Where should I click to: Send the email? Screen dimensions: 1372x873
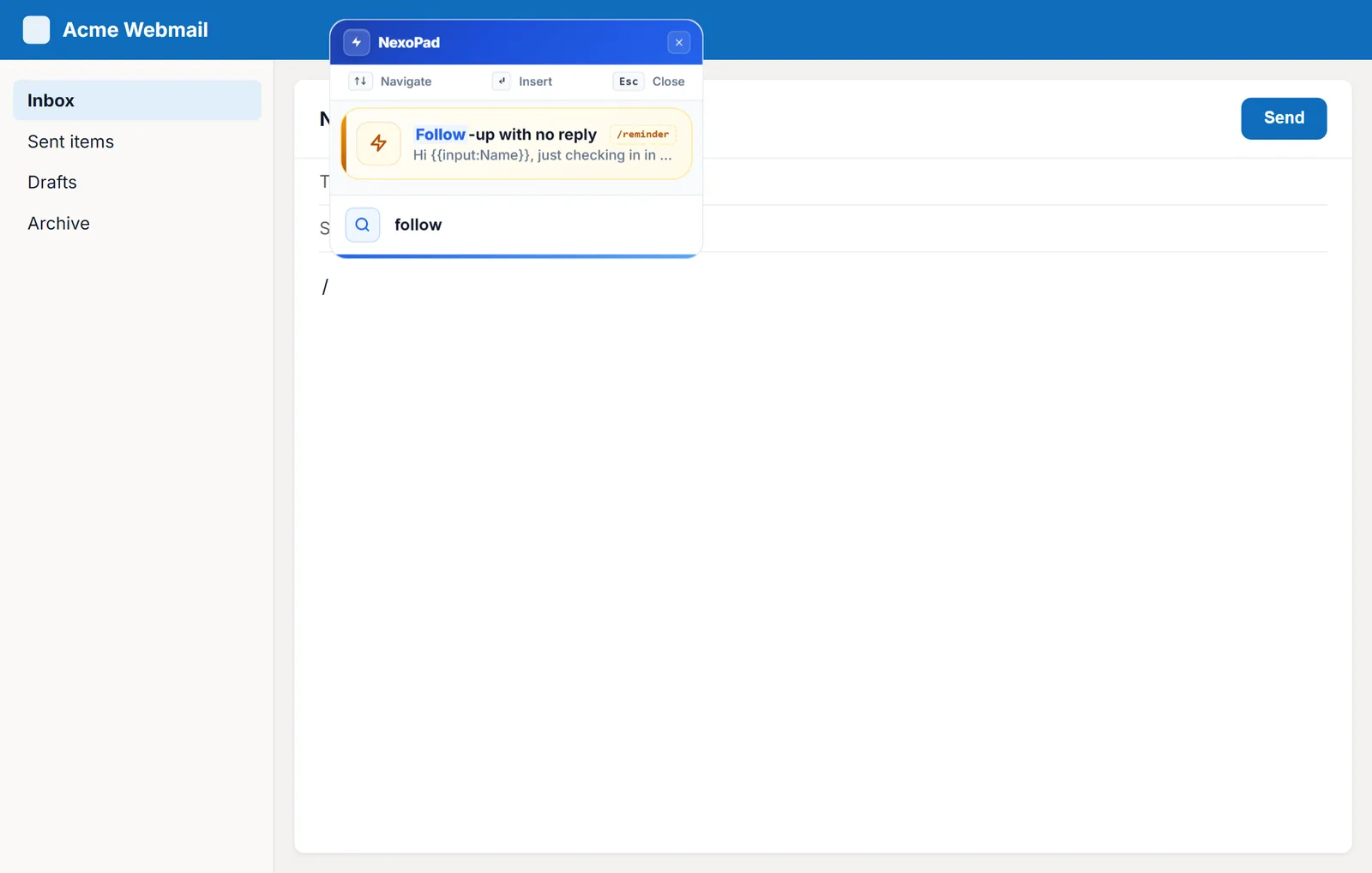[x=1284, y=118]
